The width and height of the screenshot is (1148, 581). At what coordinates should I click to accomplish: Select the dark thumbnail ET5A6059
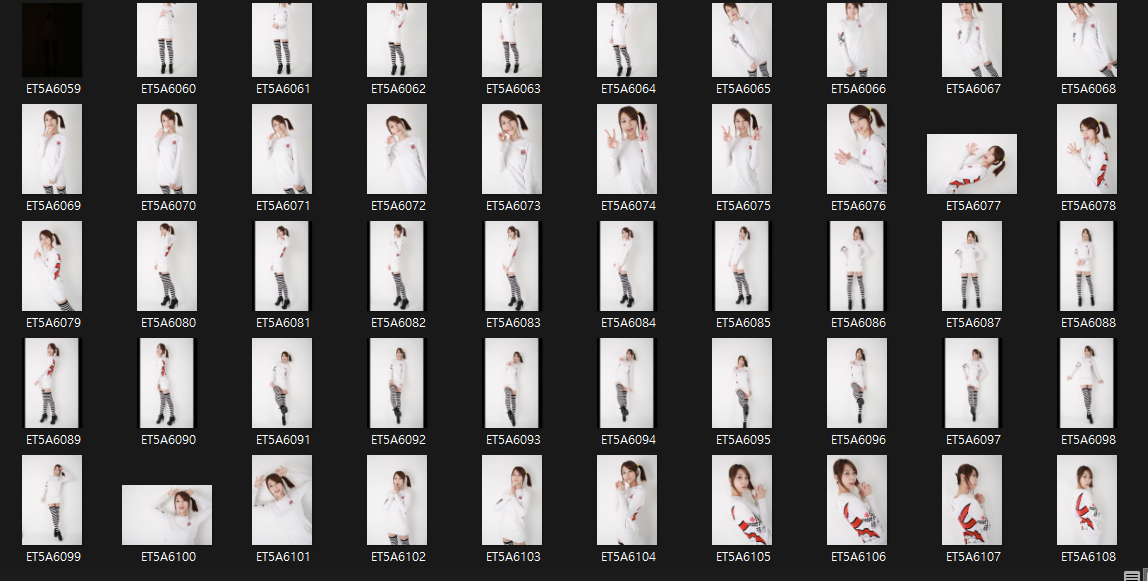pyautogui.click(x=52, y=40)
